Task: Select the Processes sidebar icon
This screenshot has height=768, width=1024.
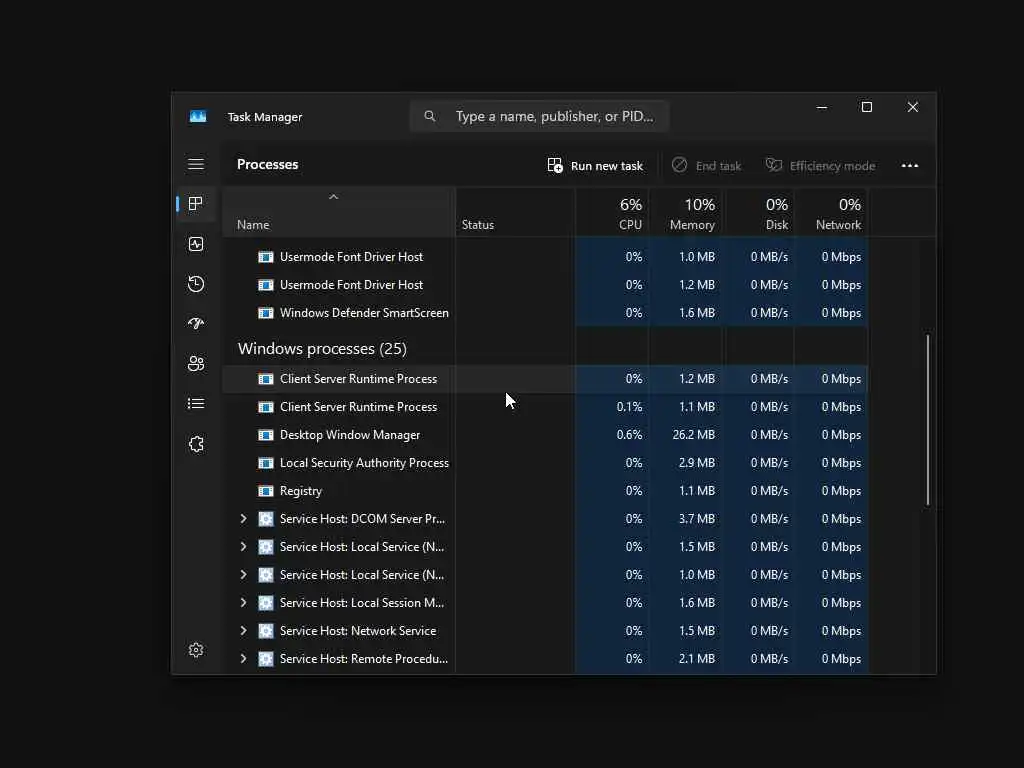Action: [x=196, y=204]
